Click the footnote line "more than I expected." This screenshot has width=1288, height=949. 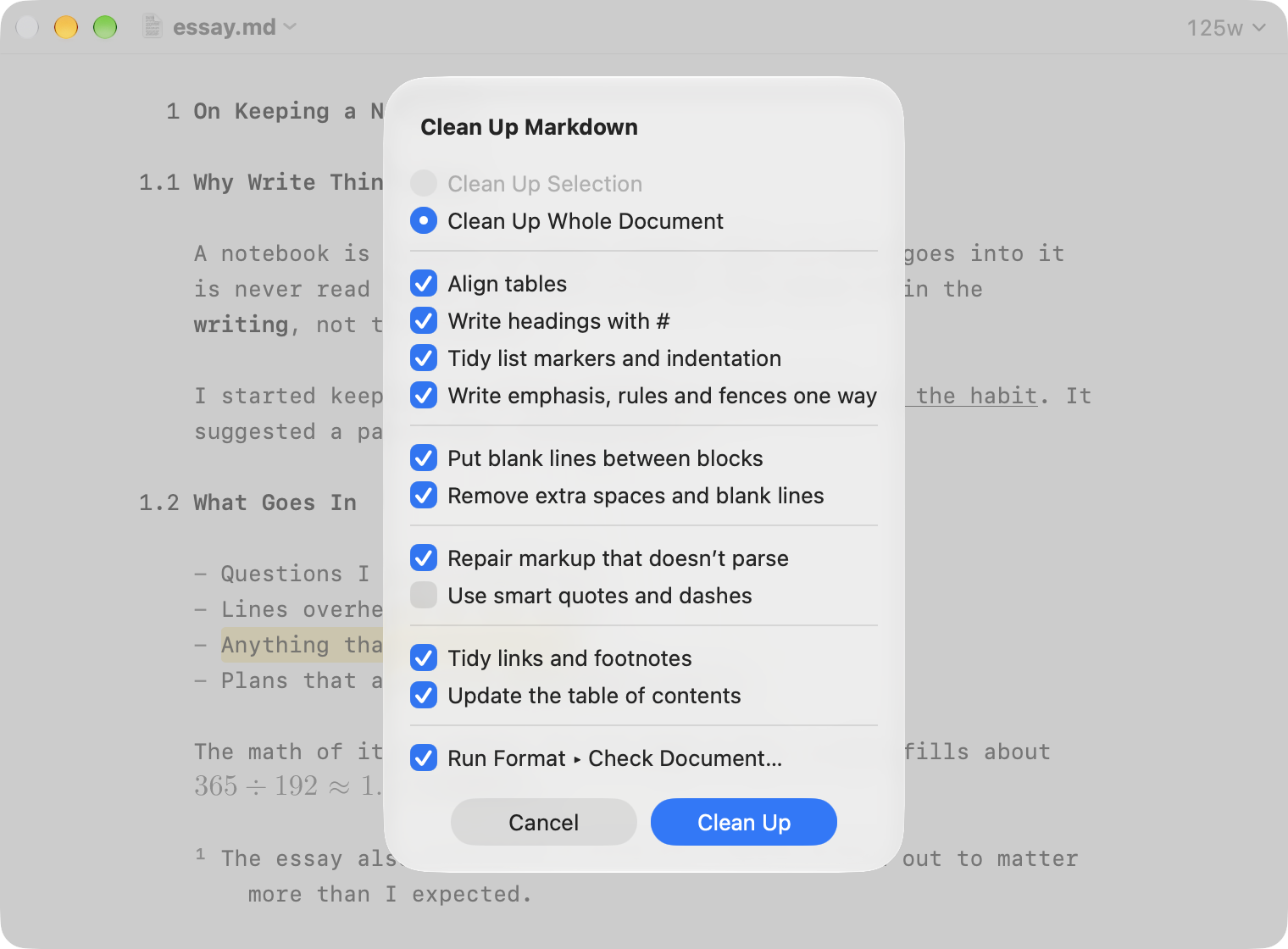390,894
